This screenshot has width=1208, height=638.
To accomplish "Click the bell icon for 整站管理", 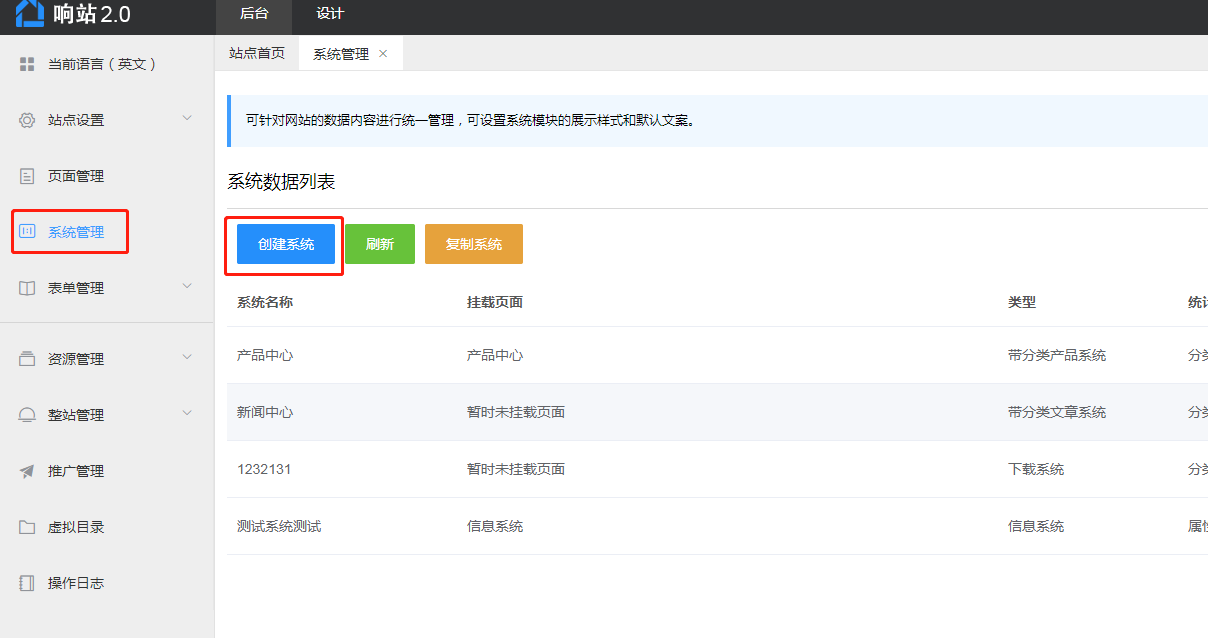I will click(27, 415).
